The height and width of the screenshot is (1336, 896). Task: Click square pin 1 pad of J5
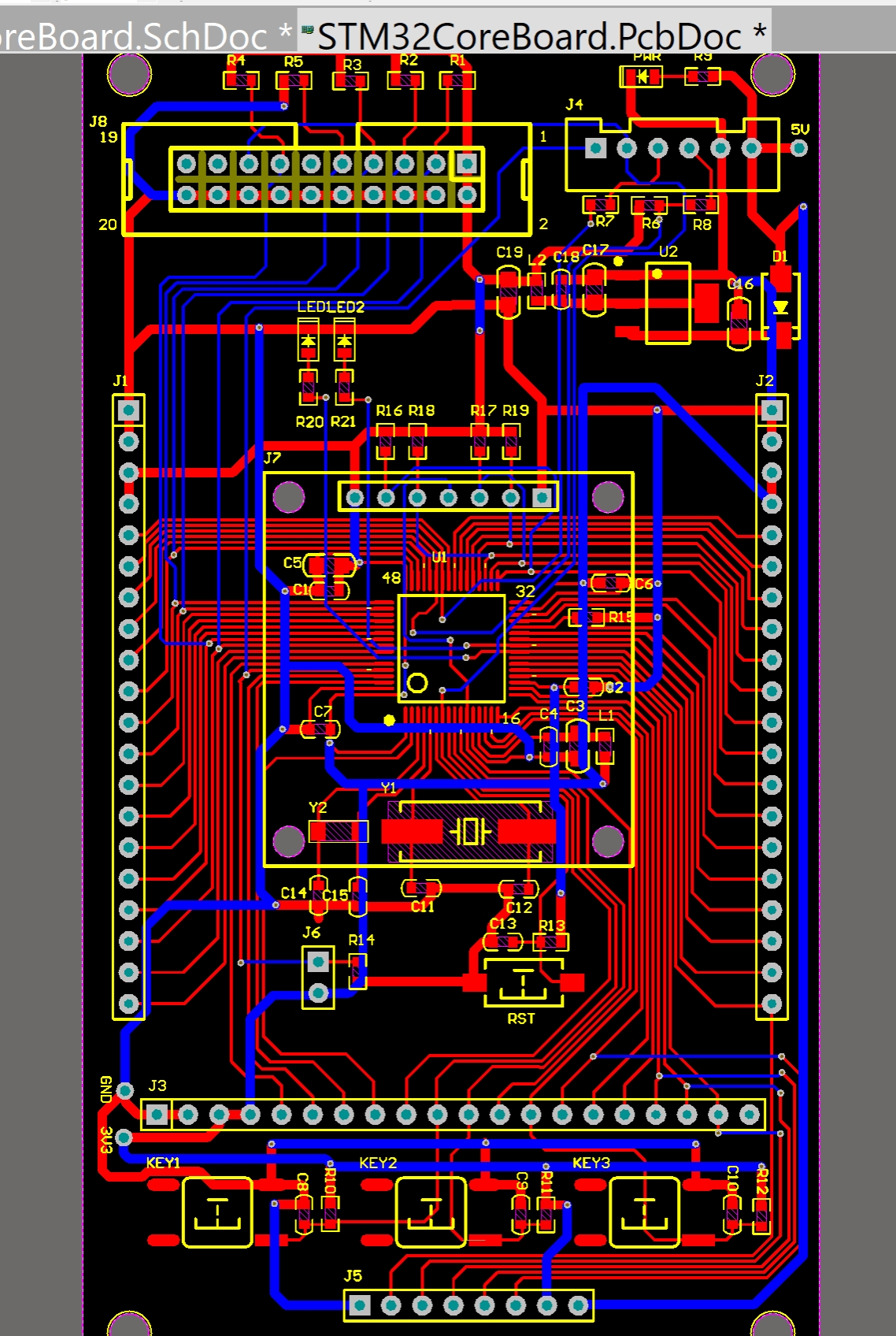tap(360, 1305)
